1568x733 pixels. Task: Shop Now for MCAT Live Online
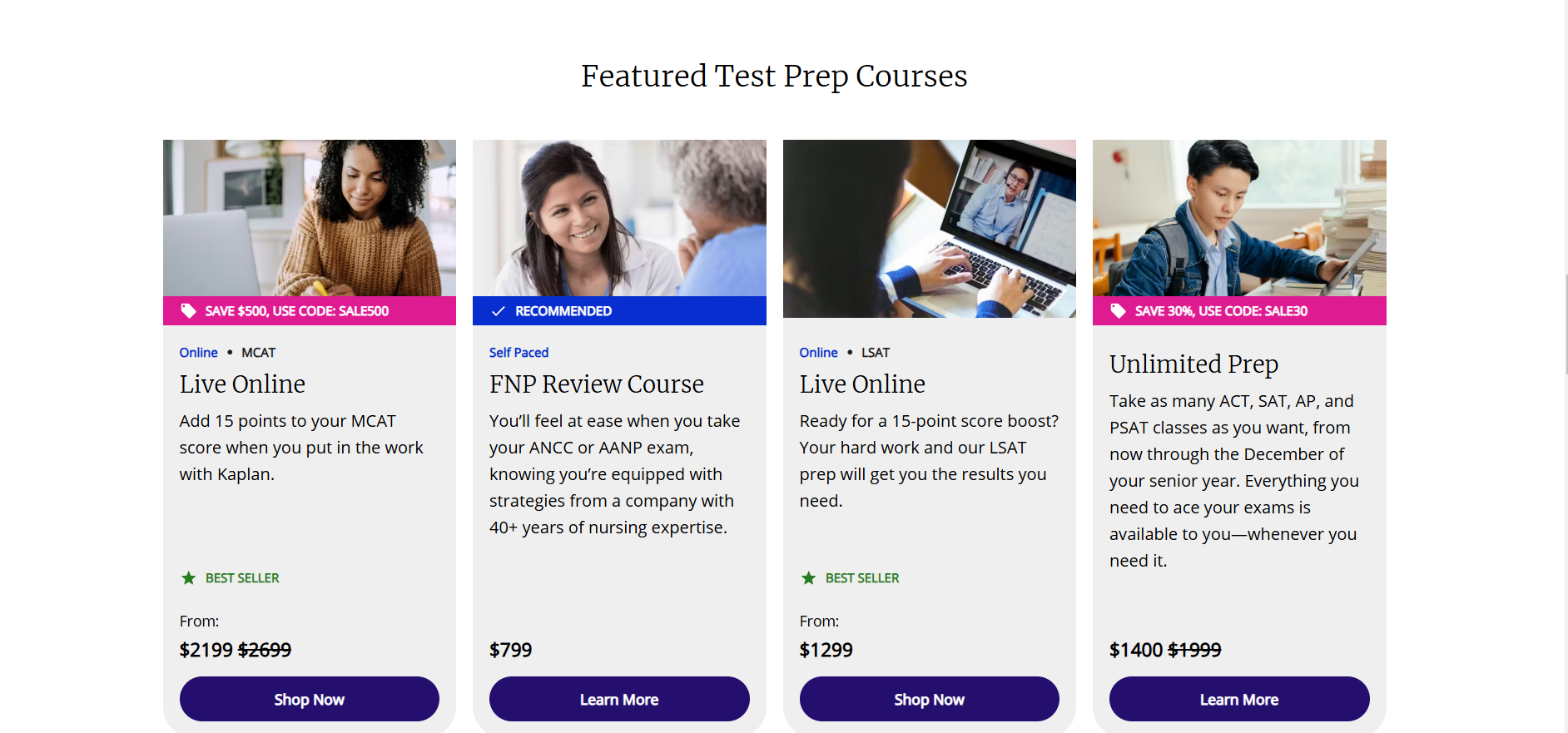[x=310, y=699]
